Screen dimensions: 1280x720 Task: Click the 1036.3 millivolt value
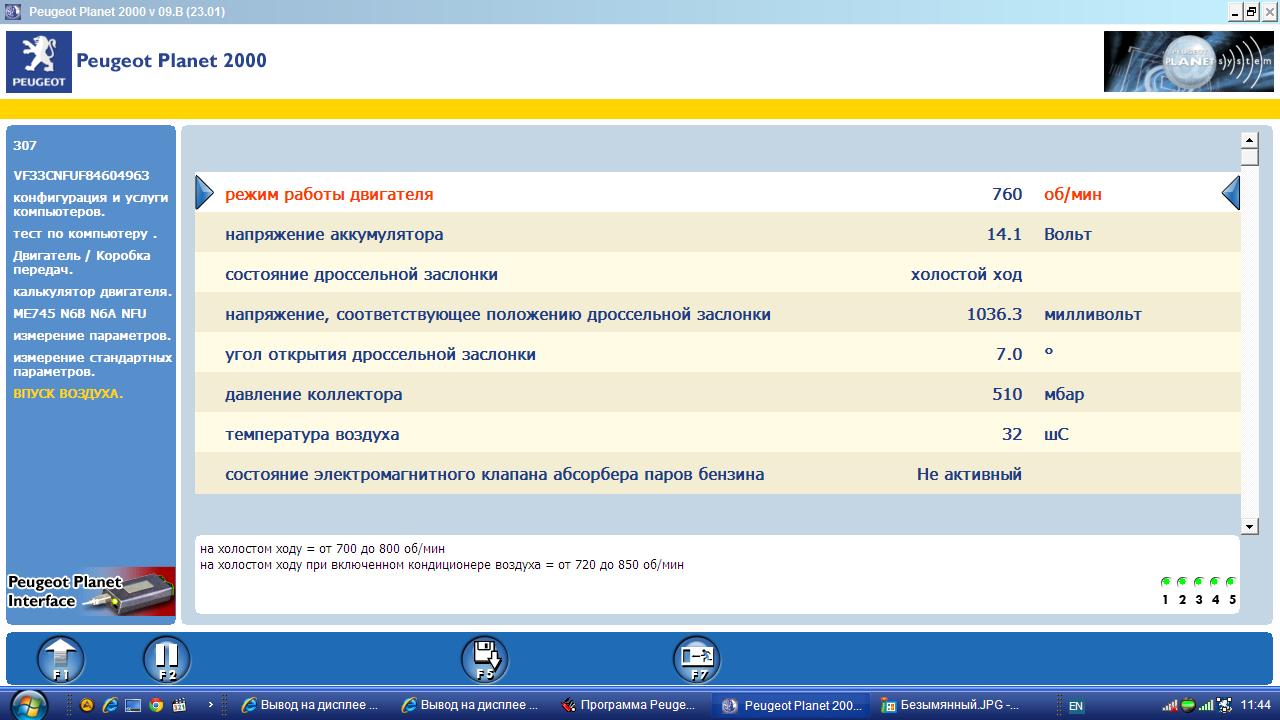pyautogui.click(x=994, y=314)
